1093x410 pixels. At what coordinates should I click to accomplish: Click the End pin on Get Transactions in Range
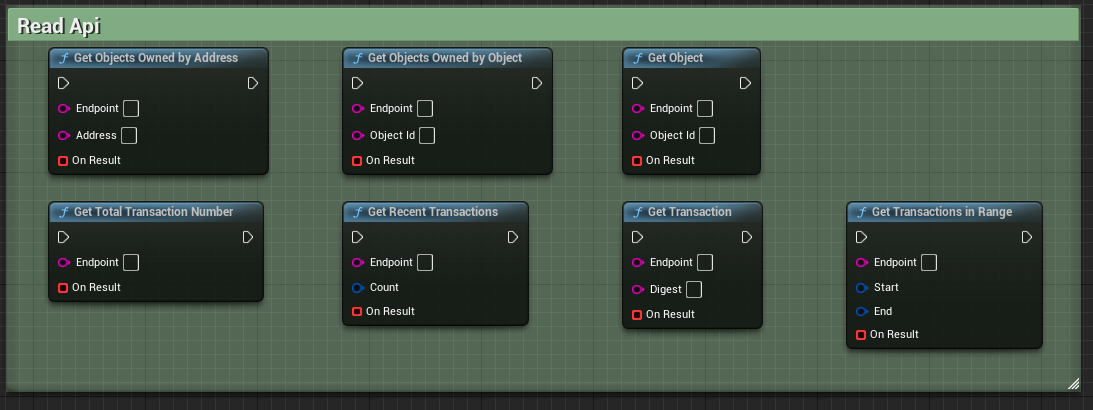point(862,311)
